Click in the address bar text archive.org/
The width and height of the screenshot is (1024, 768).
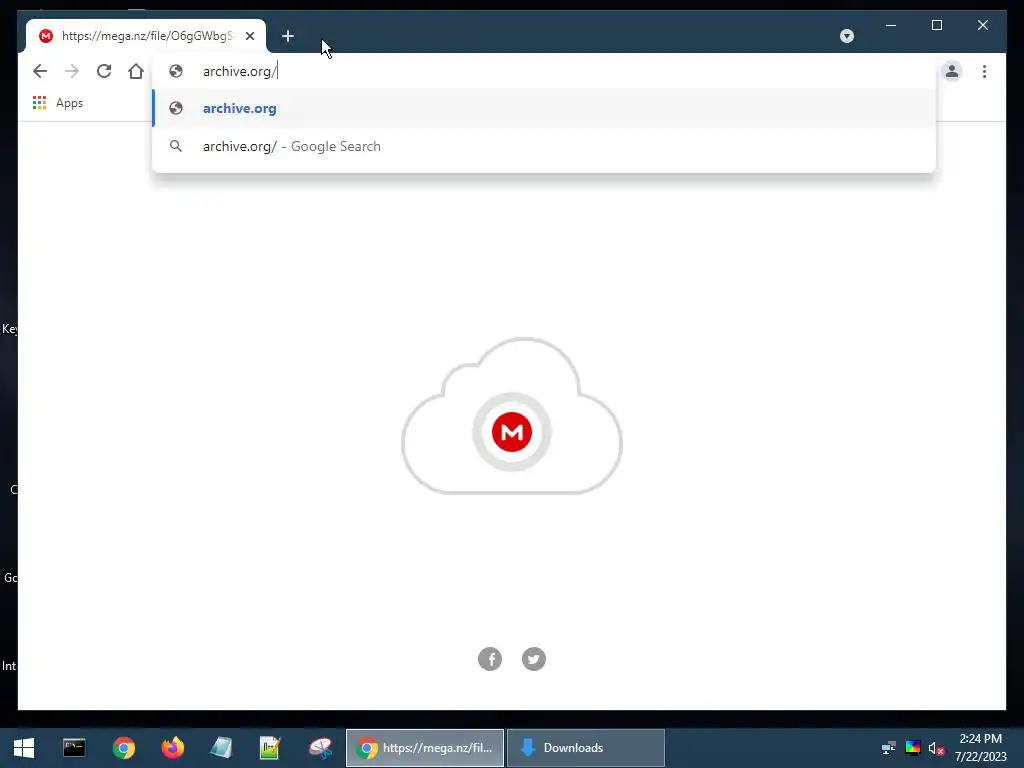[240, 71]
